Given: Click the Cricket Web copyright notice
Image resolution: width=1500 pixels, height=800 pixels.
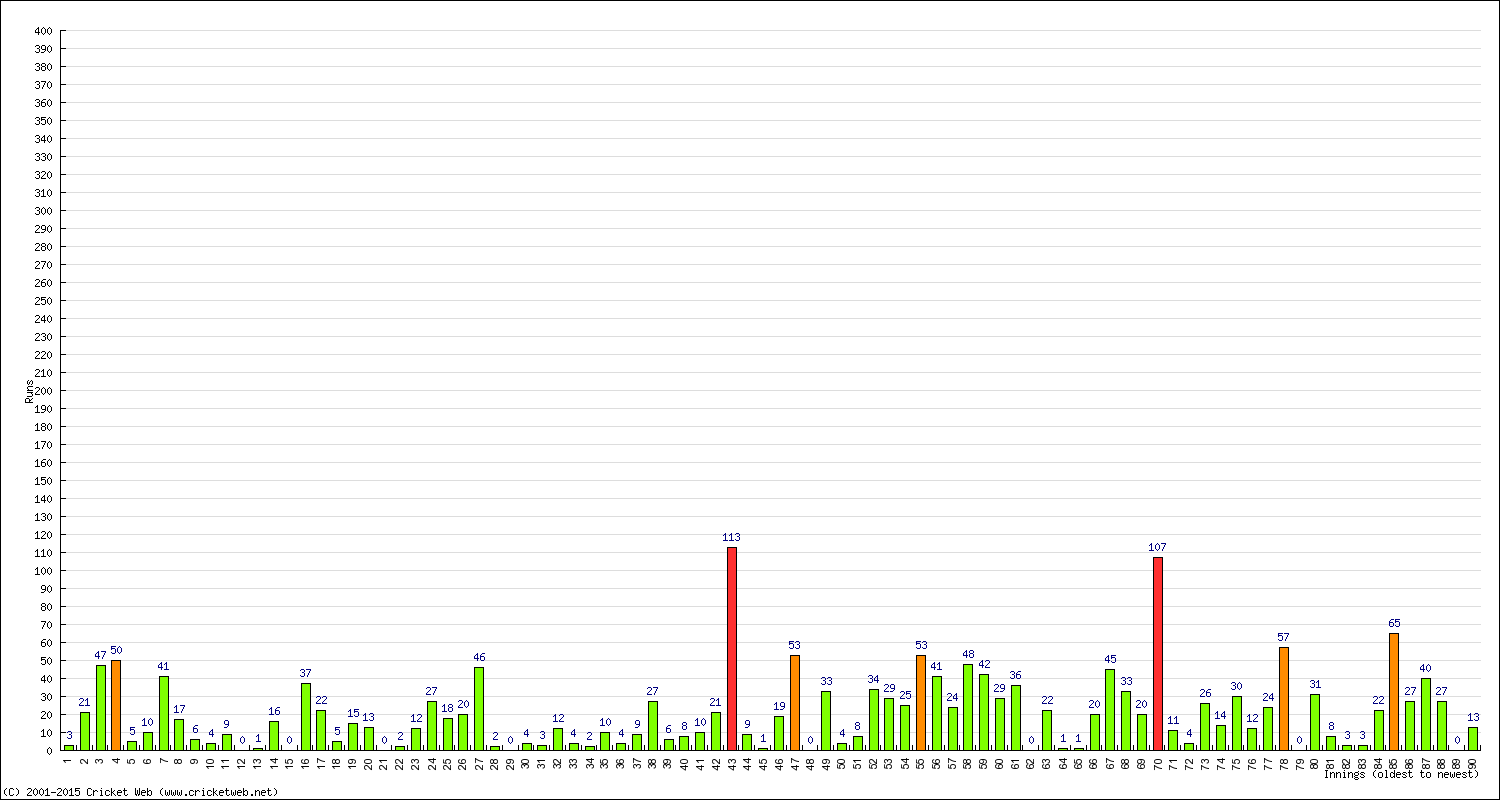Looking at the screenshot, I should coord(140,792).
